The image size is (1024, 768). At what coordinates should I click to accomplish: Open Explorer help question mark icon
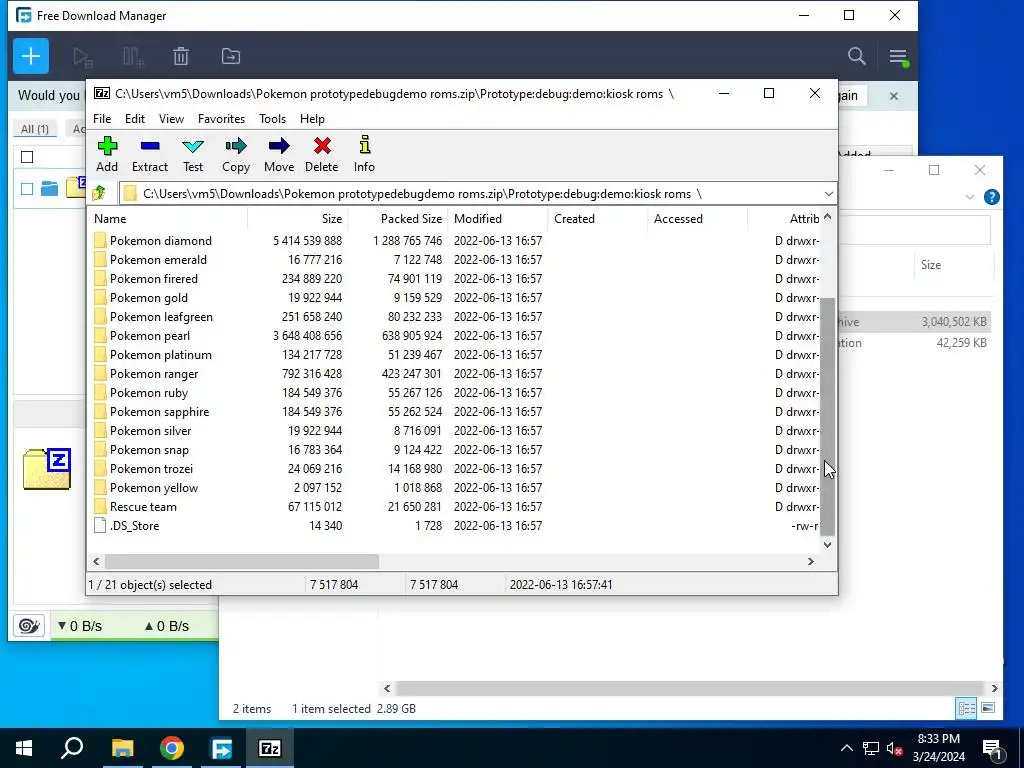(991, 197)
